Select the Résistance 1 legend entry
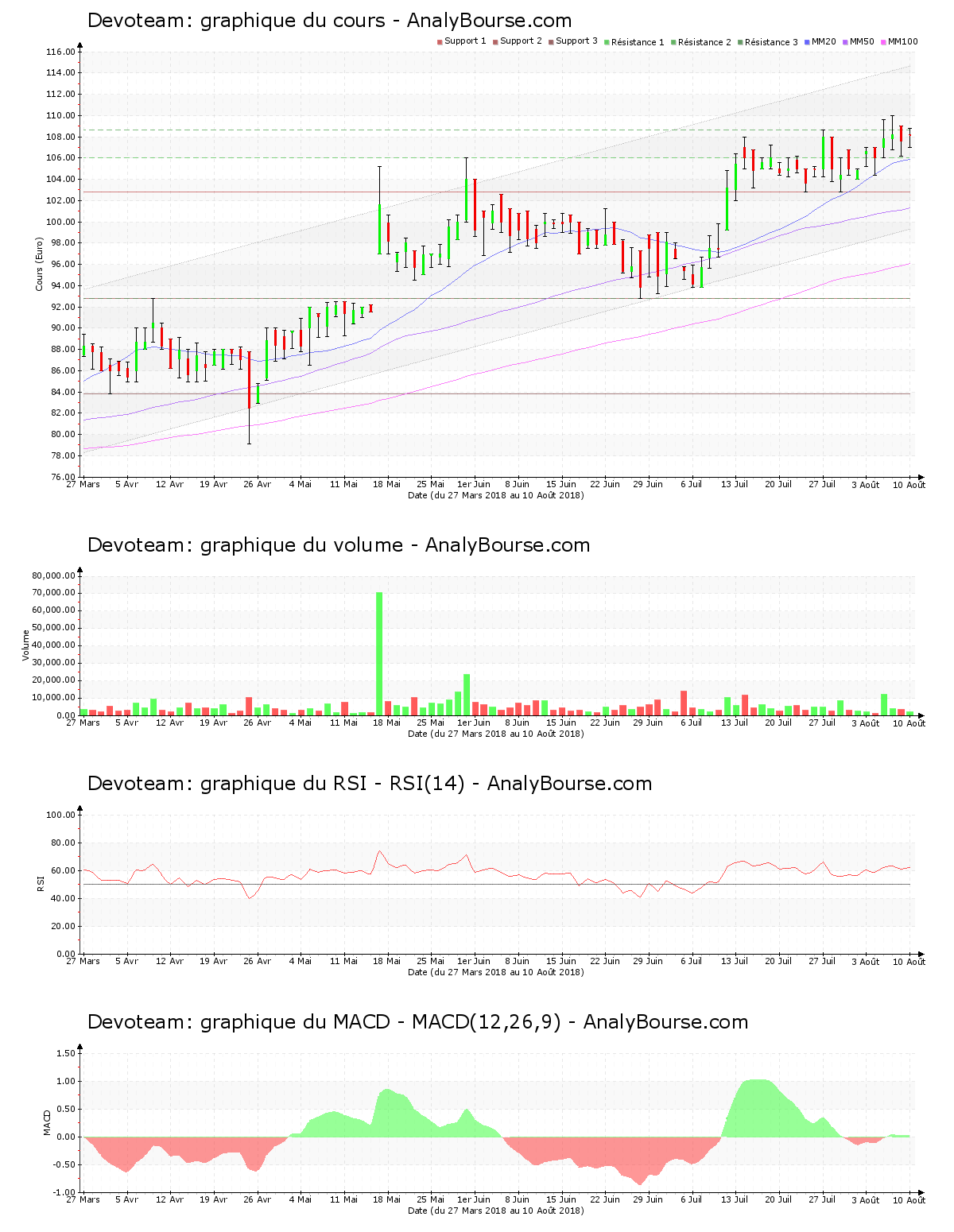This screenshot has height=1232, width=954. pyautogui.click(x=634, y=42)
